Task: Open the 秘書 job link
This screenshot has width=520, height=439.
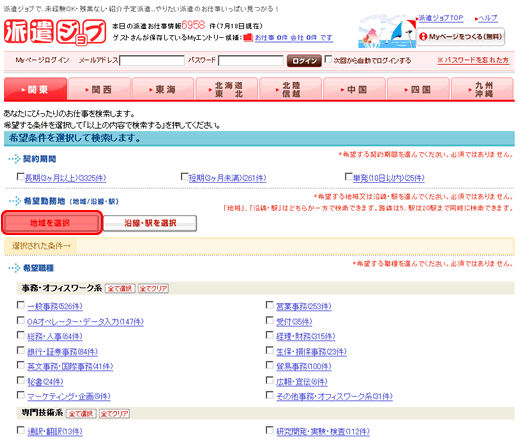Action: [45, 382]
